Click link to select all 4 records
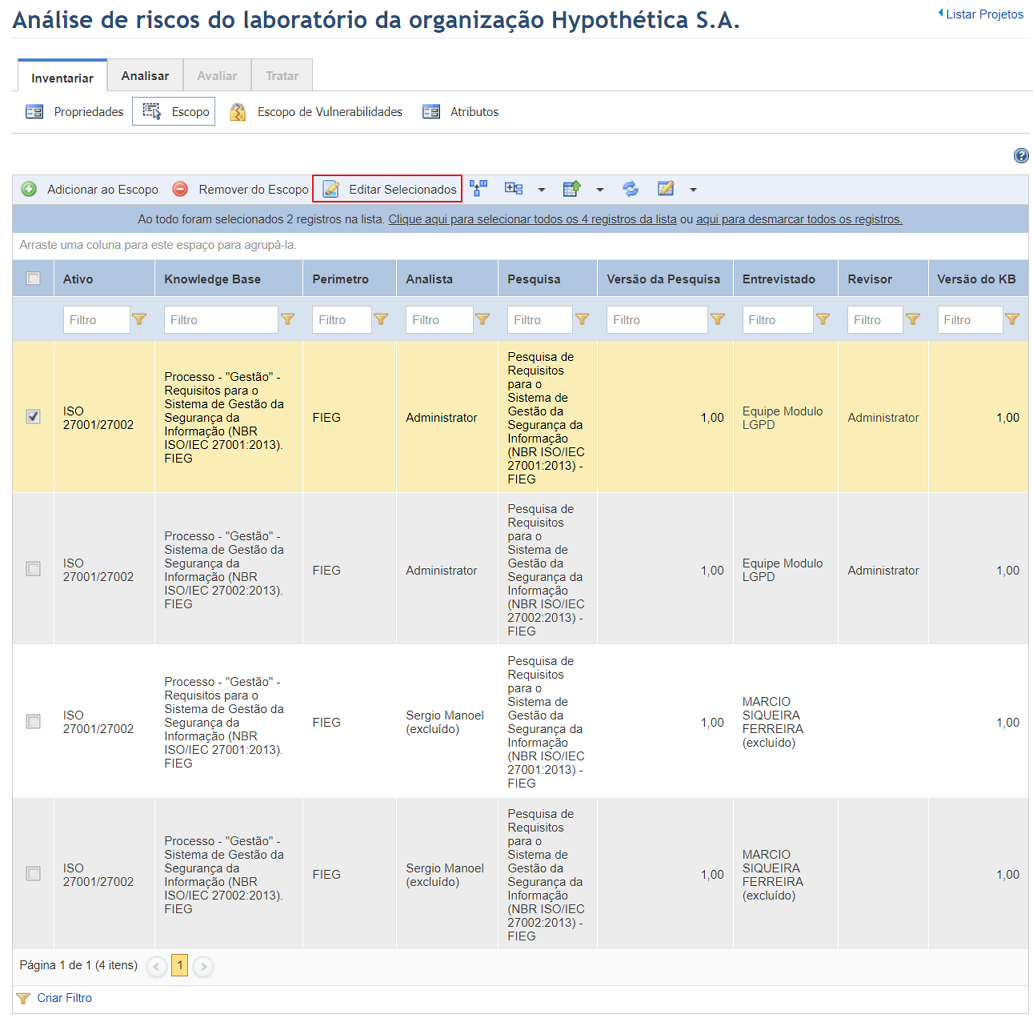Image resolution: width=1033 pixels, height=1022 pixels. point(532,219)
